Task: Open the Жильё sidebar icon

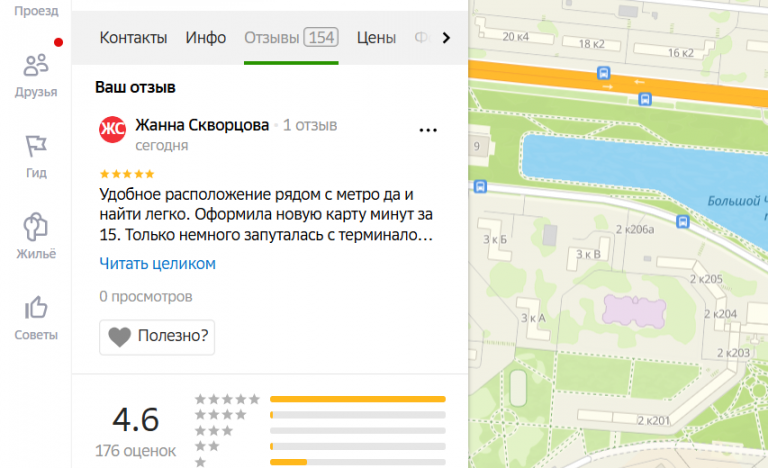Action: [x=36, y=227]
